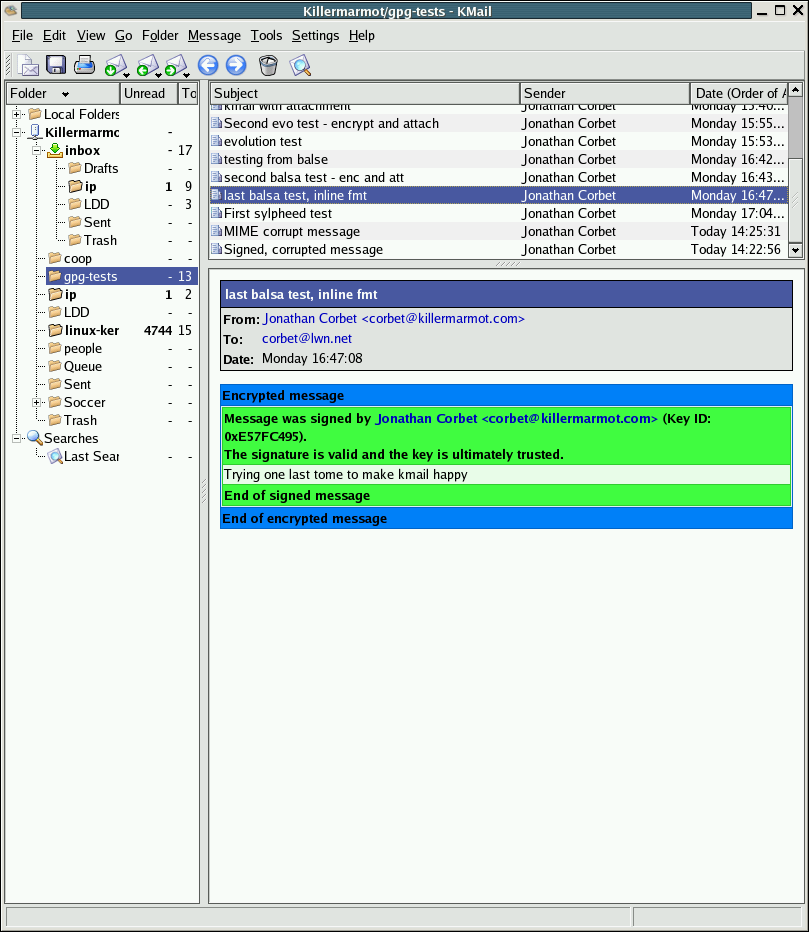The height and width of the screenshot is (932, 809).
Task: Click the Reply to All envelope icon
Action: coord(146,65)
